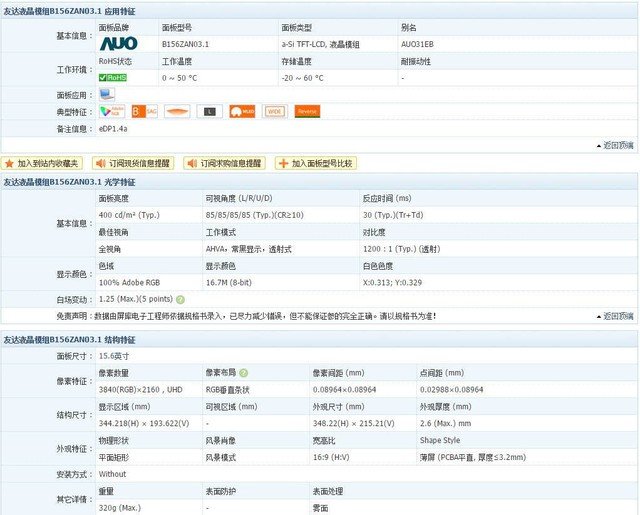The height and width of the screenshot is (515, 640).
Task: Click the green RoHS status badge
Action: pos(112,77)
